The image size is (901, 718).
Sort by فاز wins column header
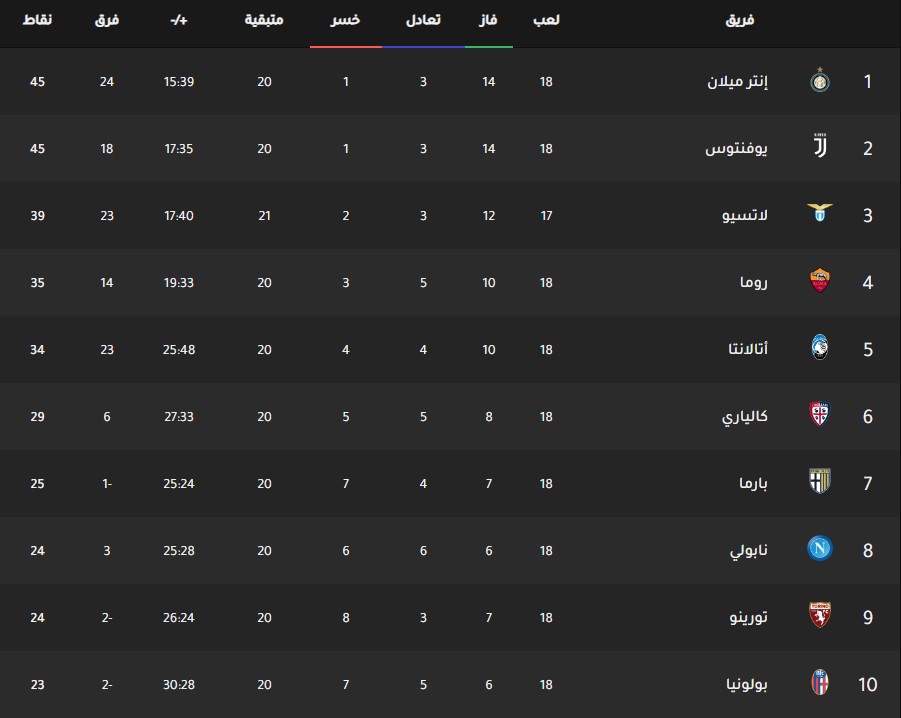[489, 20]
